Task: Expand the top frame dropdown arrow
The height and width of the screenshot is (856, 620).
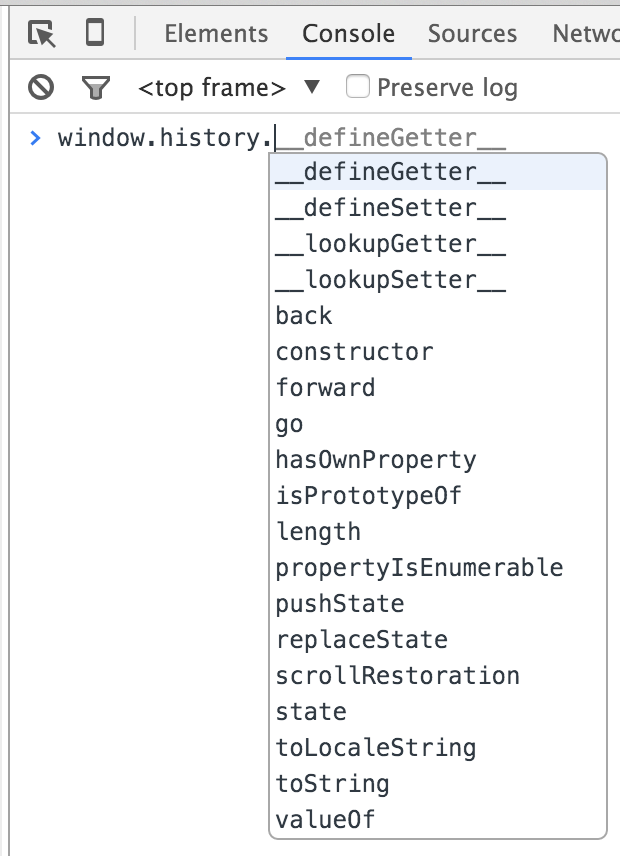Action: click(312, 87)
